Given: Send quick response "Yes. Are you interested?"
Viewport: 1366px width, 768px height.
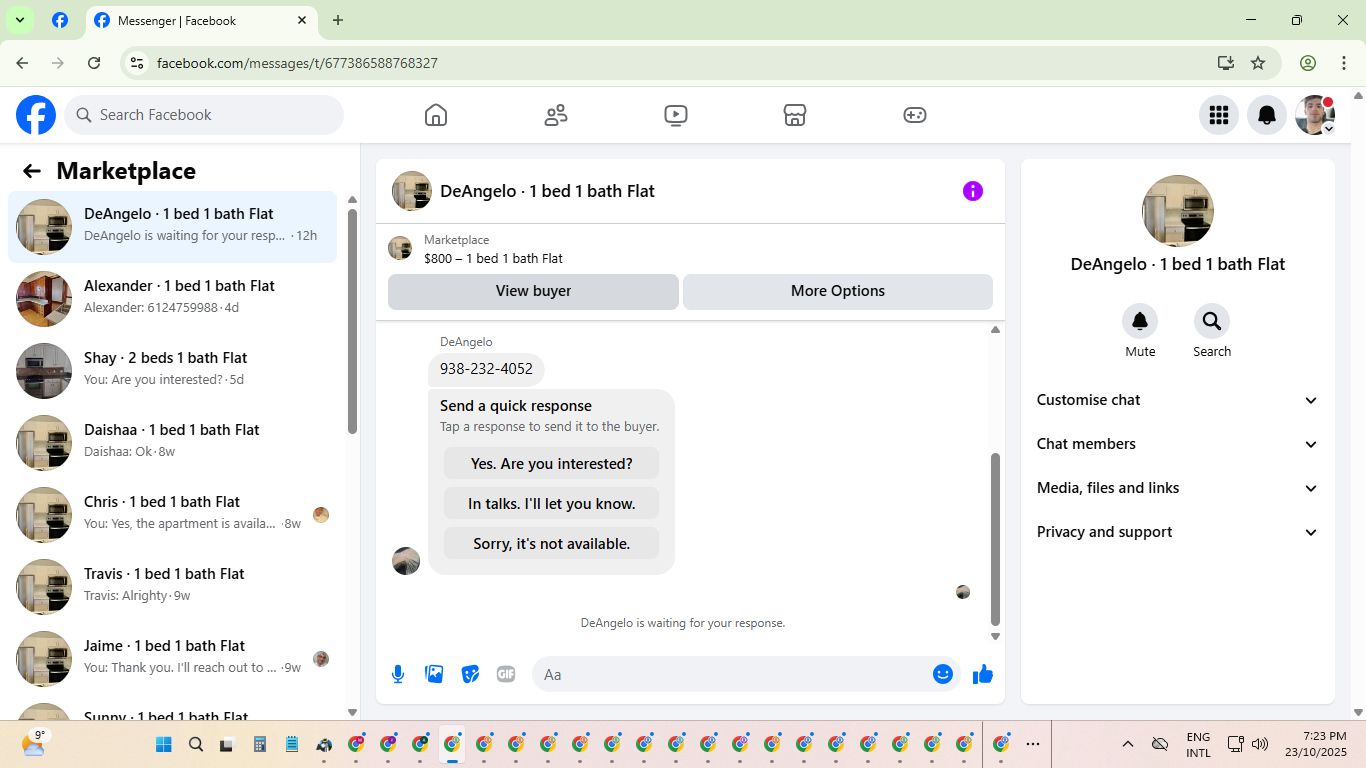Looking at the screenshot, I should point(552,463).
